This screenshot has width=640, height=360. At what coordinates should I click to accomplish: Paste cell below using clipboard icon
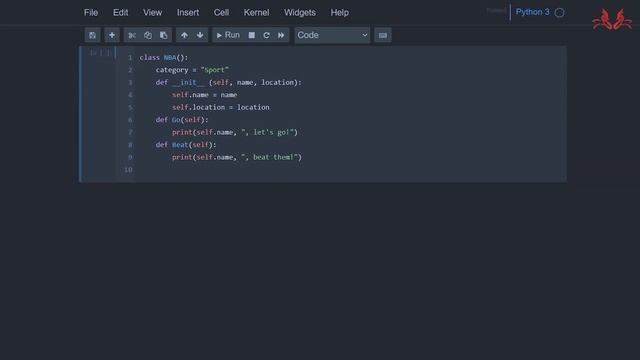[x=164, y=35]
